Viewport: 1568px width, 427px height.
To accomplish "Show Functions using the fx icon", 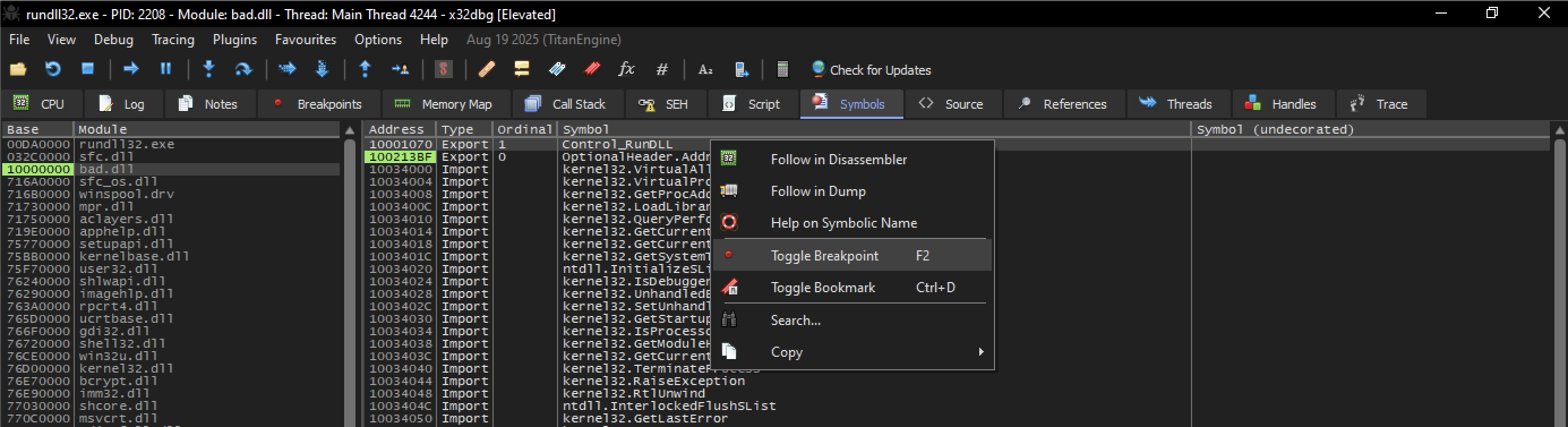I will 626,69.
